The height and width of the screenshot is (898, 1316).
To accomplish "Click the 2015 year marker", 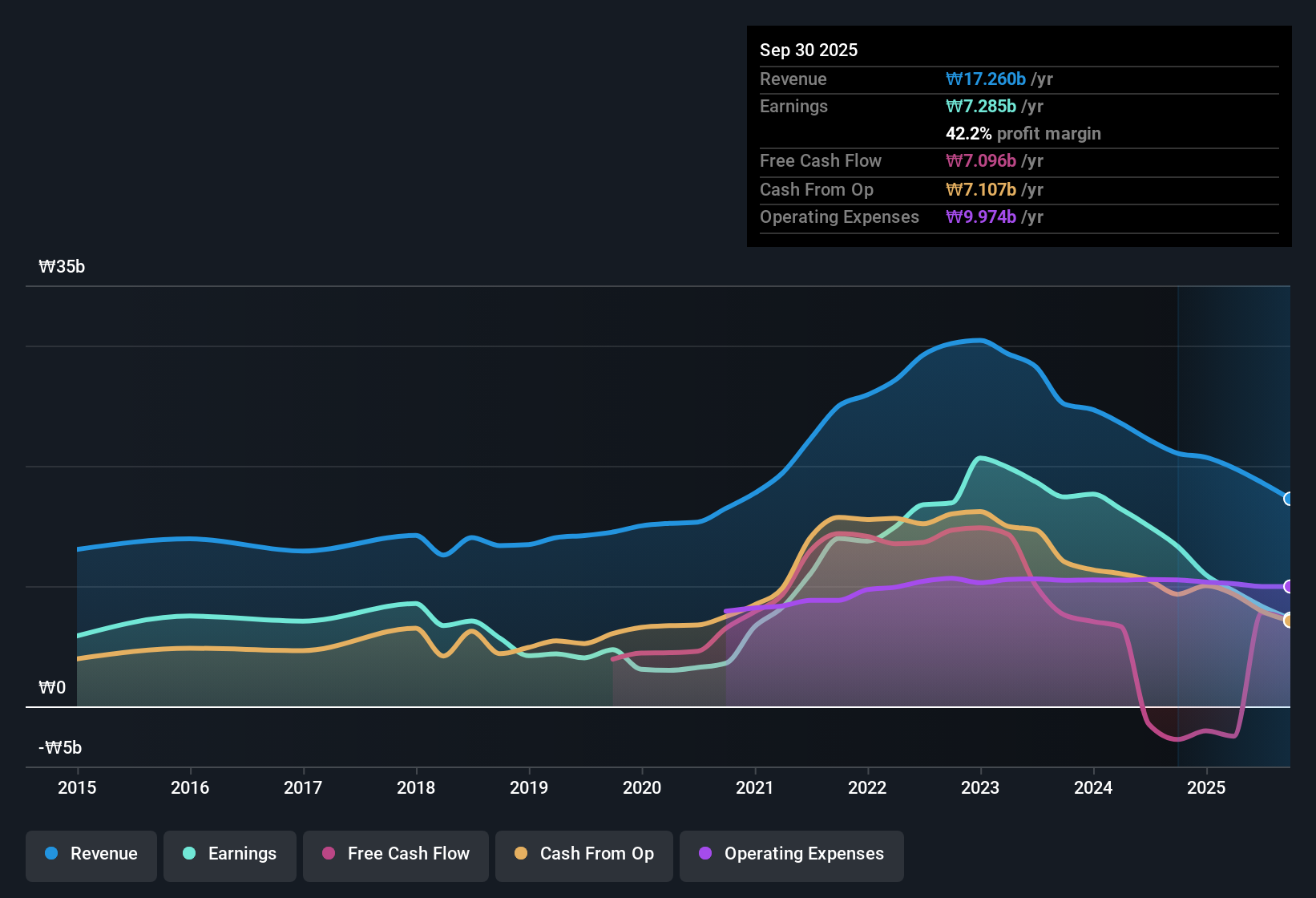I will click(x=77, y=787).
